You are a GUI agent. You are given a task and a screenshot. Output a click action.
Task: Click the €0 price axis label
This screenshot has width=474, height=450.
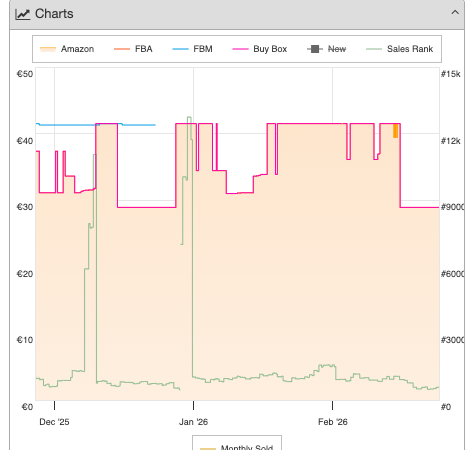(x=27, y=407)
